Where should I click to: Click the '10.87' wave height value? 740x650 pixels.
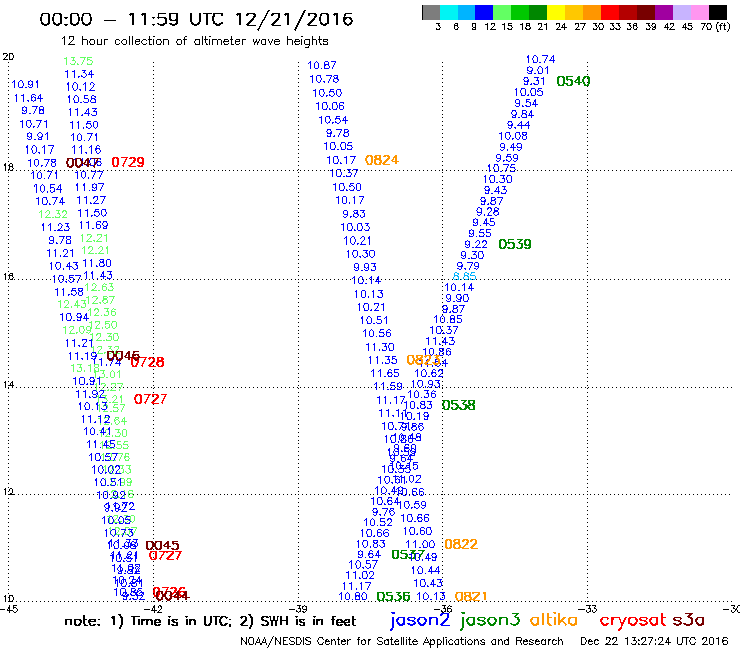[x=322, y=65]
